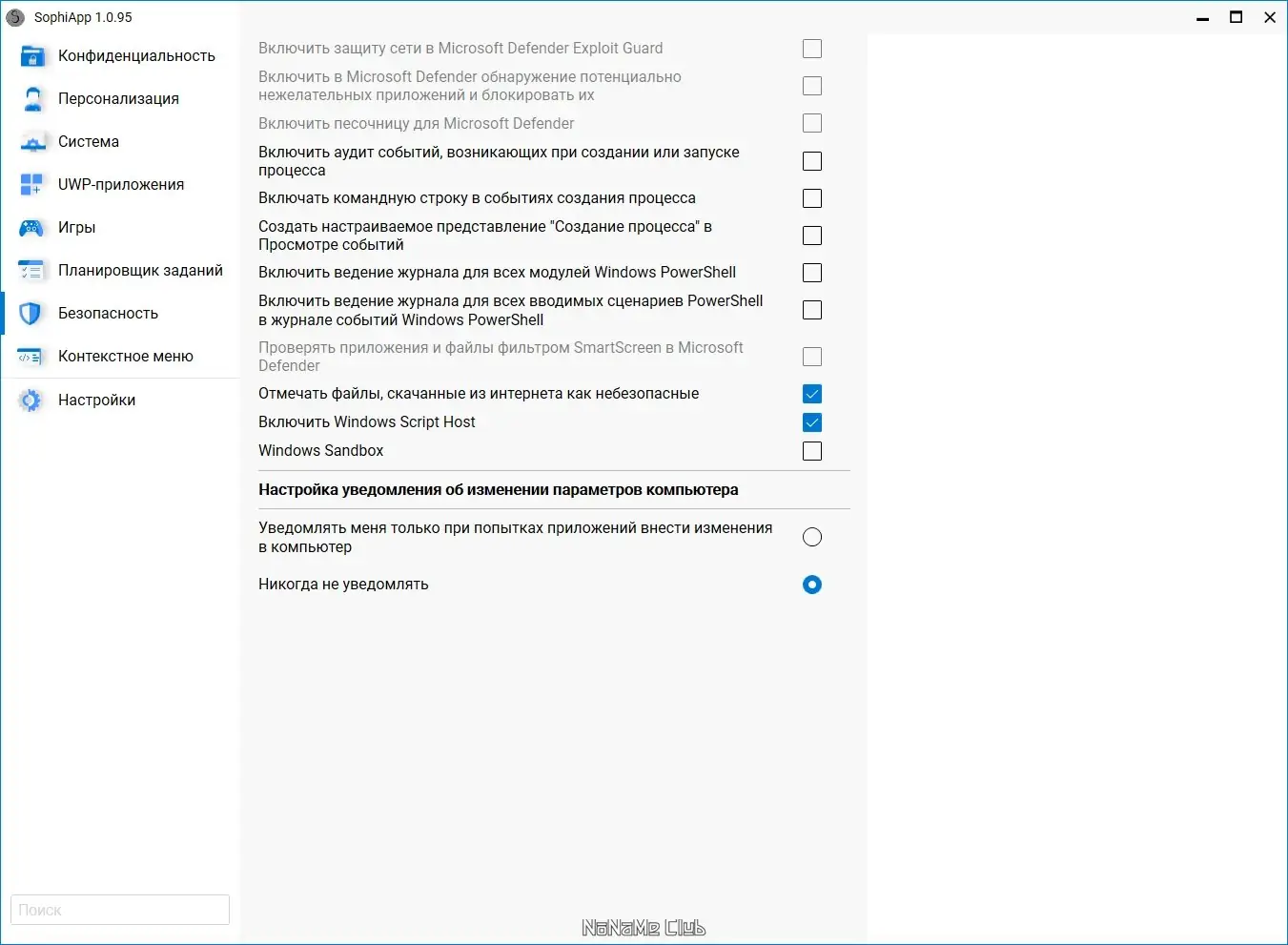Uncheck marking downloaded files as unsafe
Viewport: 1288px width, 945px height.
pyautogui.click(x=812, y=394)
